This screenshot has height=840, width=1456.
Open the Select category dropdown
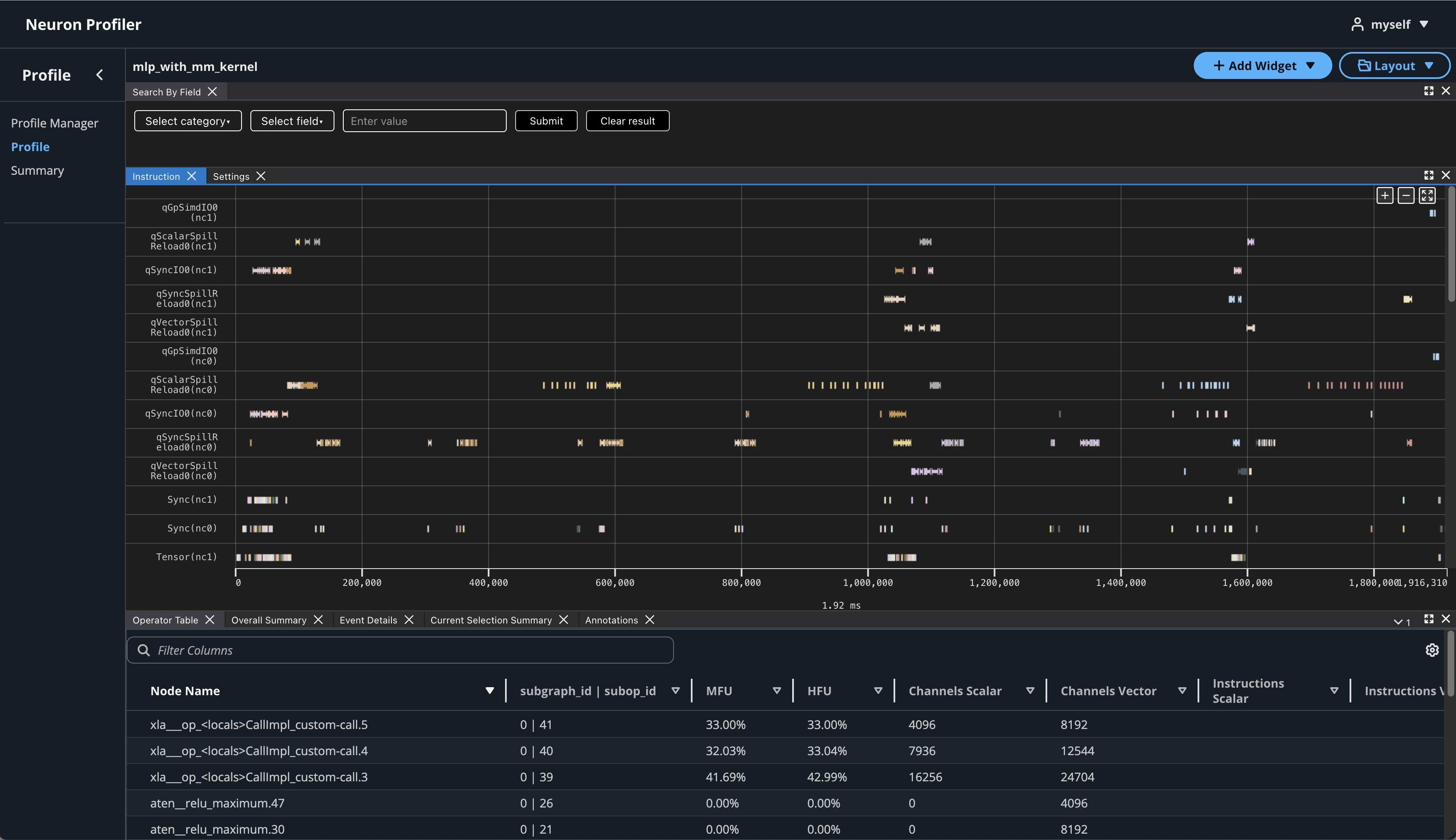tap(187, 121)
